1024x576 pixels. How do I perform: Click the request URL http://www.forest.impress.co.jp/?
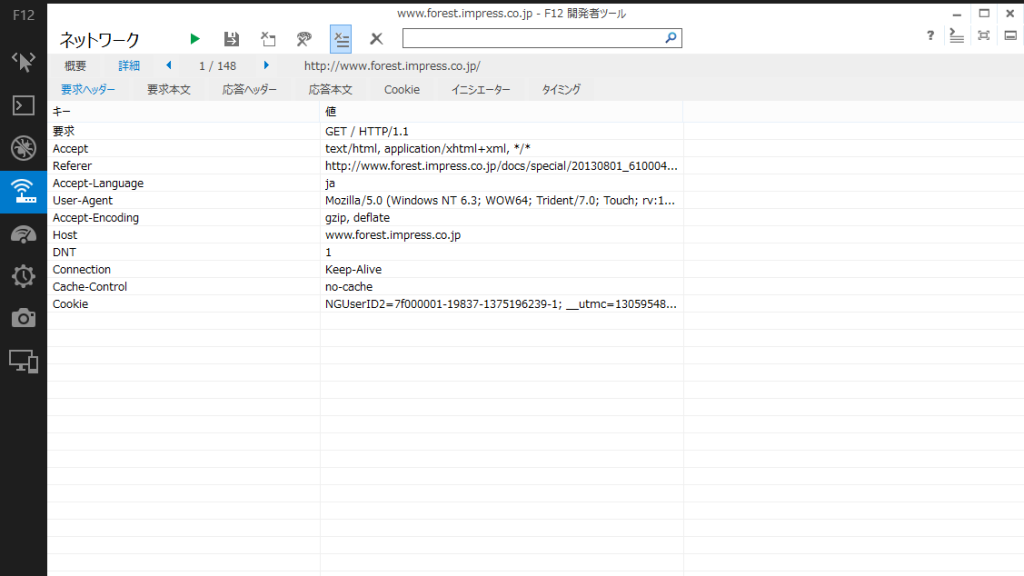tap(392, 66)
